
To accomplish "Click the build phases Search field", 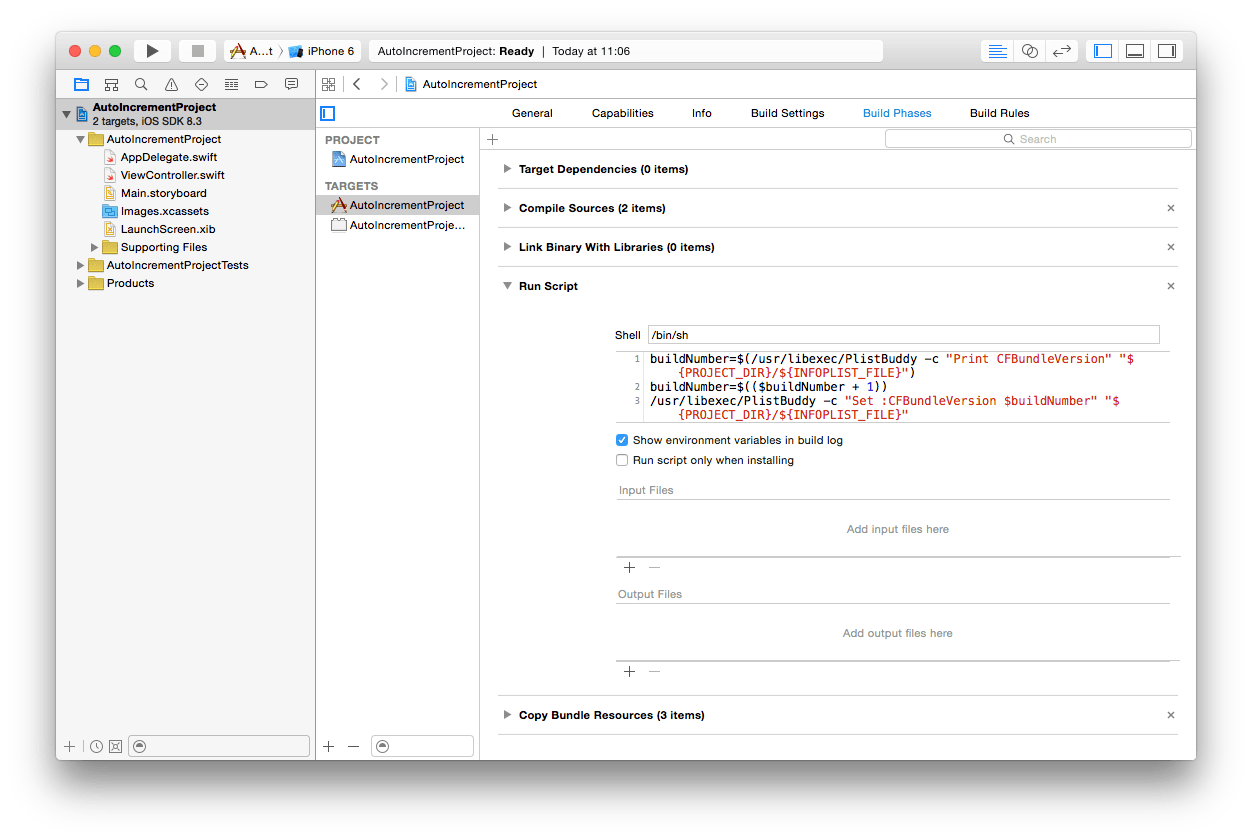I will click(1038, 139).
